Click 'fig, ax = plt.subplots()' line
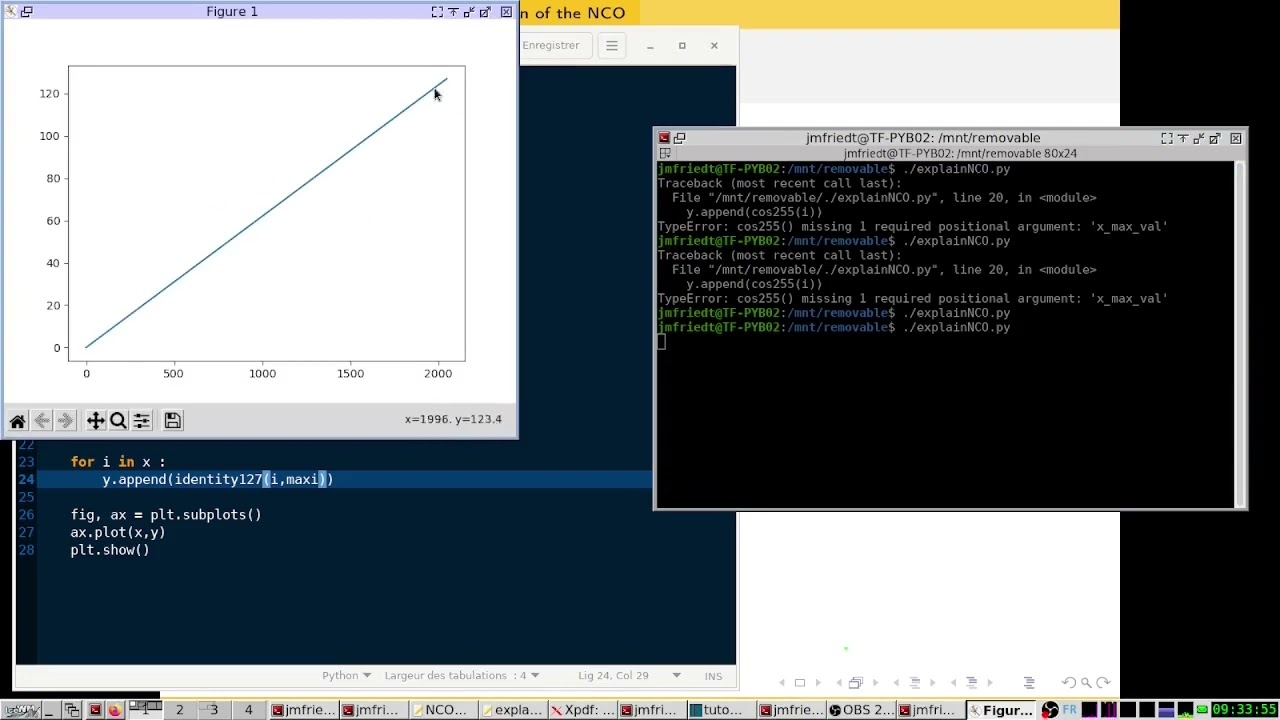 [x=166, y=515]
